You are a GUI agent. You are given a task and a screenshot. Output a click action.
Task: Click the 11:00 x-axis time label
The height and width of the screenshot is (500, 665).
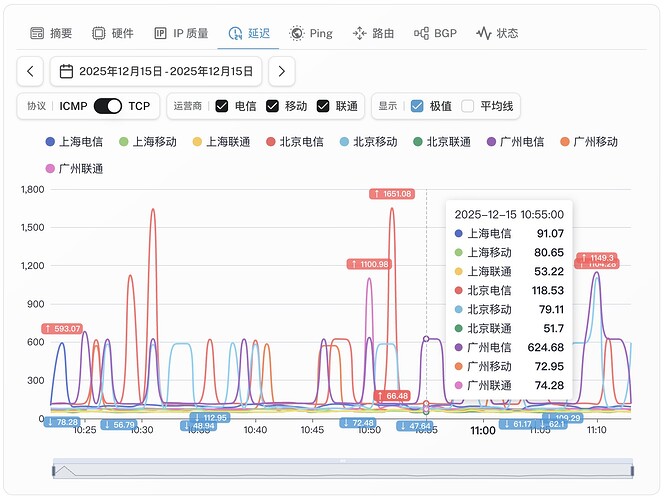pos(483,430)
